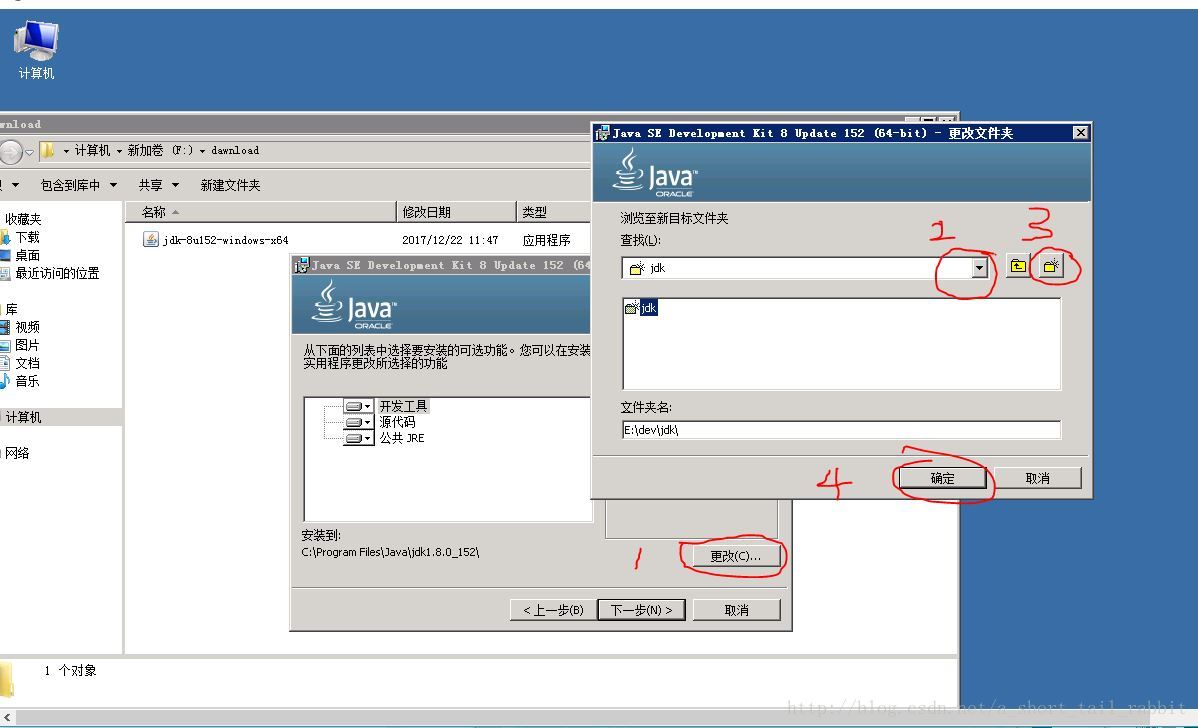The height and width of the screenshot is (728, 1198).
Task: Select jdk-8u152-windows-x64 file in Explorer
Action: tap(225, 240)
